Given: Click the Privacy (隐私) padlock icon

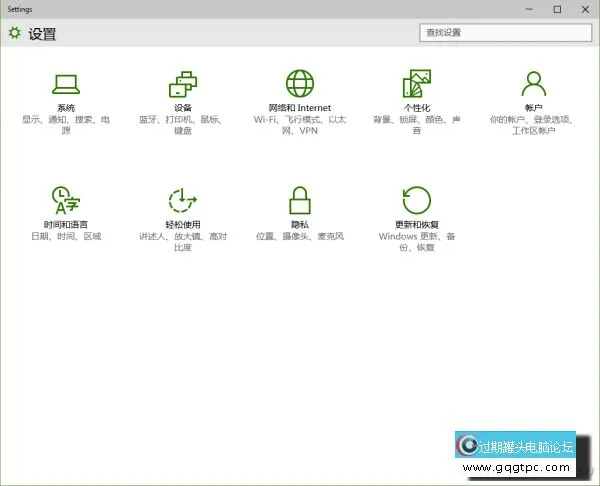Looking at the screenshot, I should (299, 199).
